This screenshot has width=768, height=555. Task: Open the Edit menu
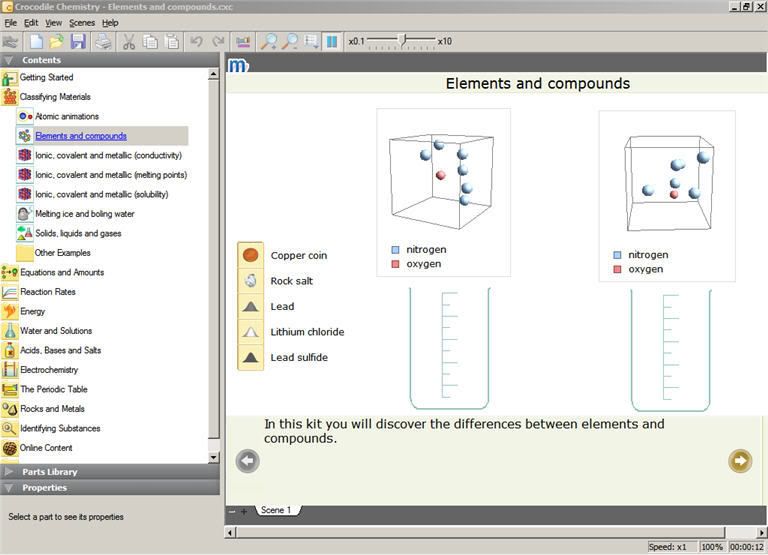(x=31, y=22)
